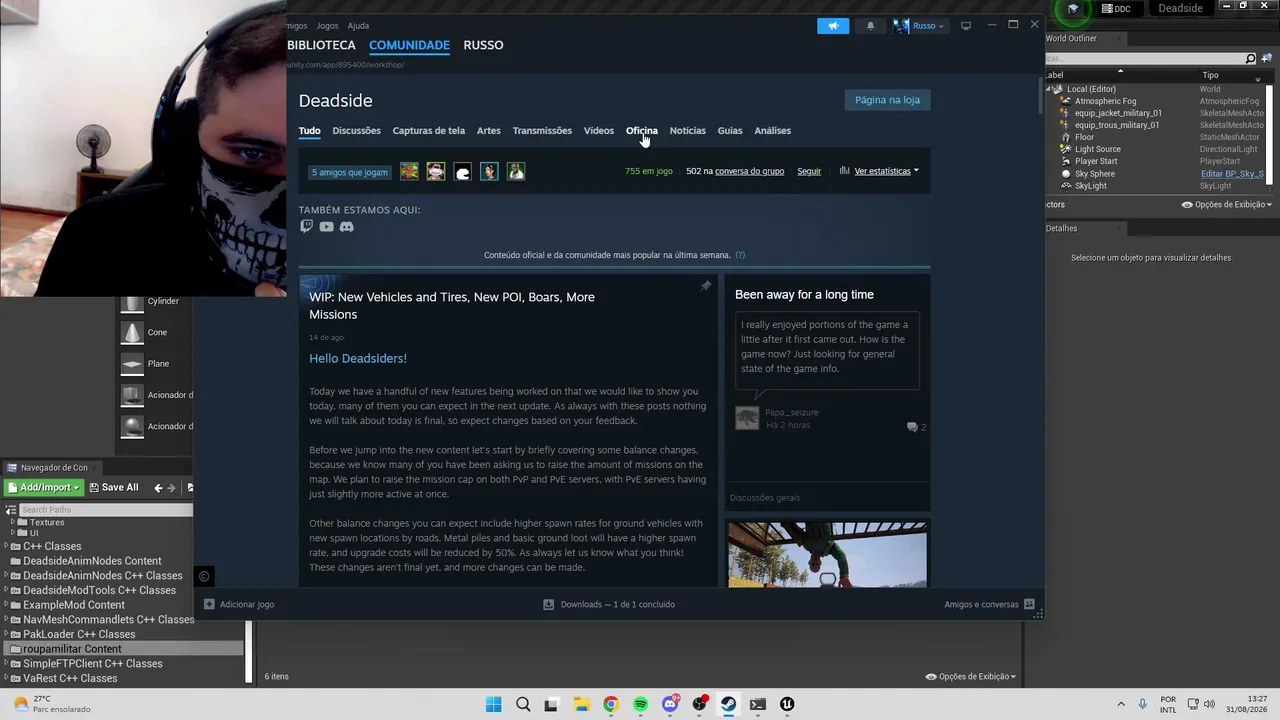This screenshot has height=720, width=1280.
Task: Open the Discord social link icon
Action: [347, 227]
